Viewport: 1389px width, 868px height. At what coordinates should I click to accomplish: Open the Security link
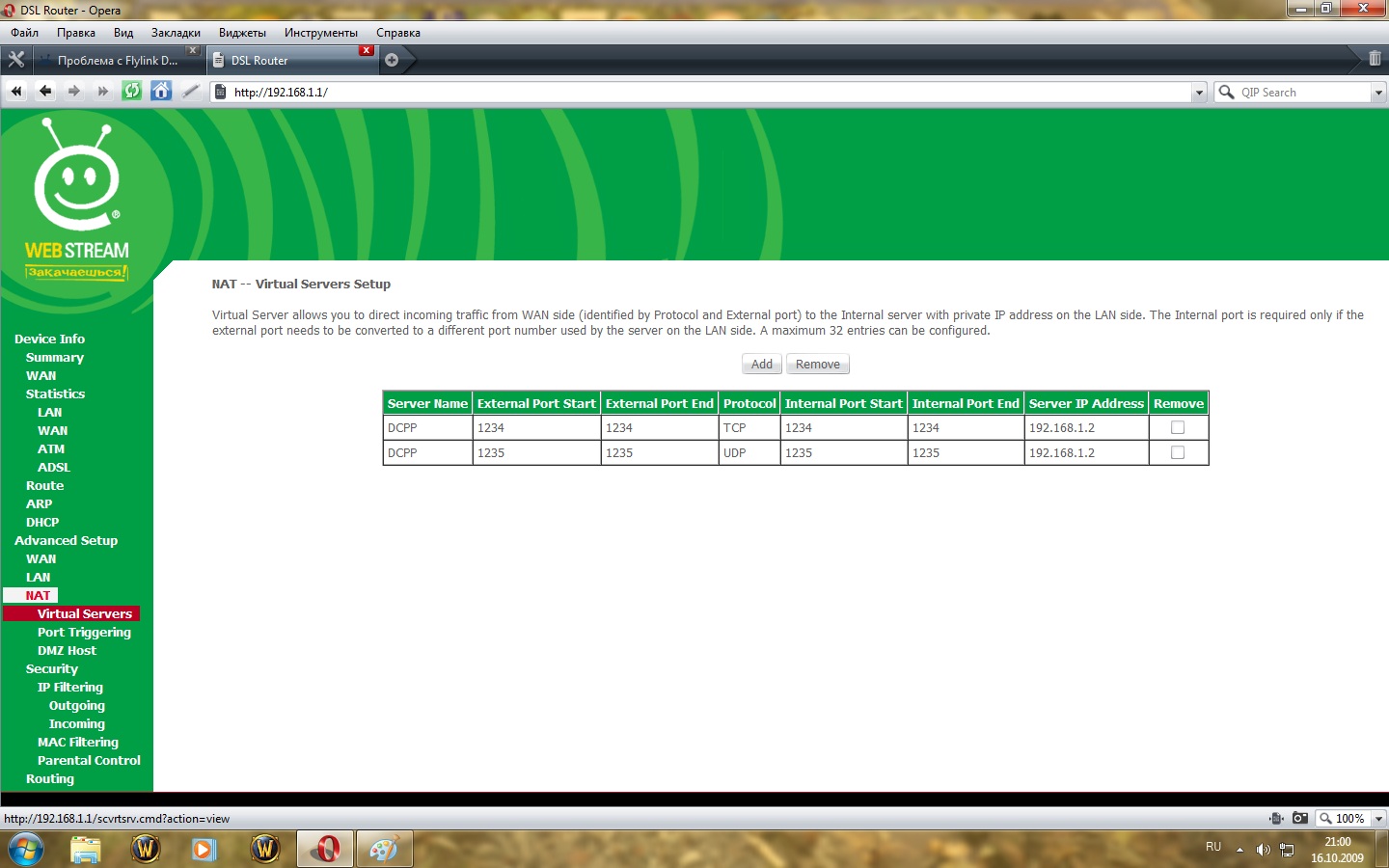point(52,669)
